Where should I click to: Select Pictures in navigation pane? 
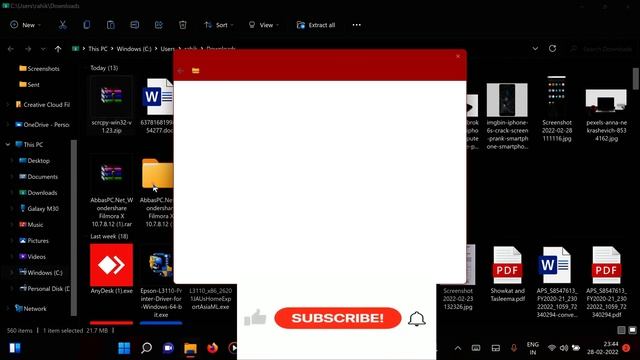click(x=34, y=240)
